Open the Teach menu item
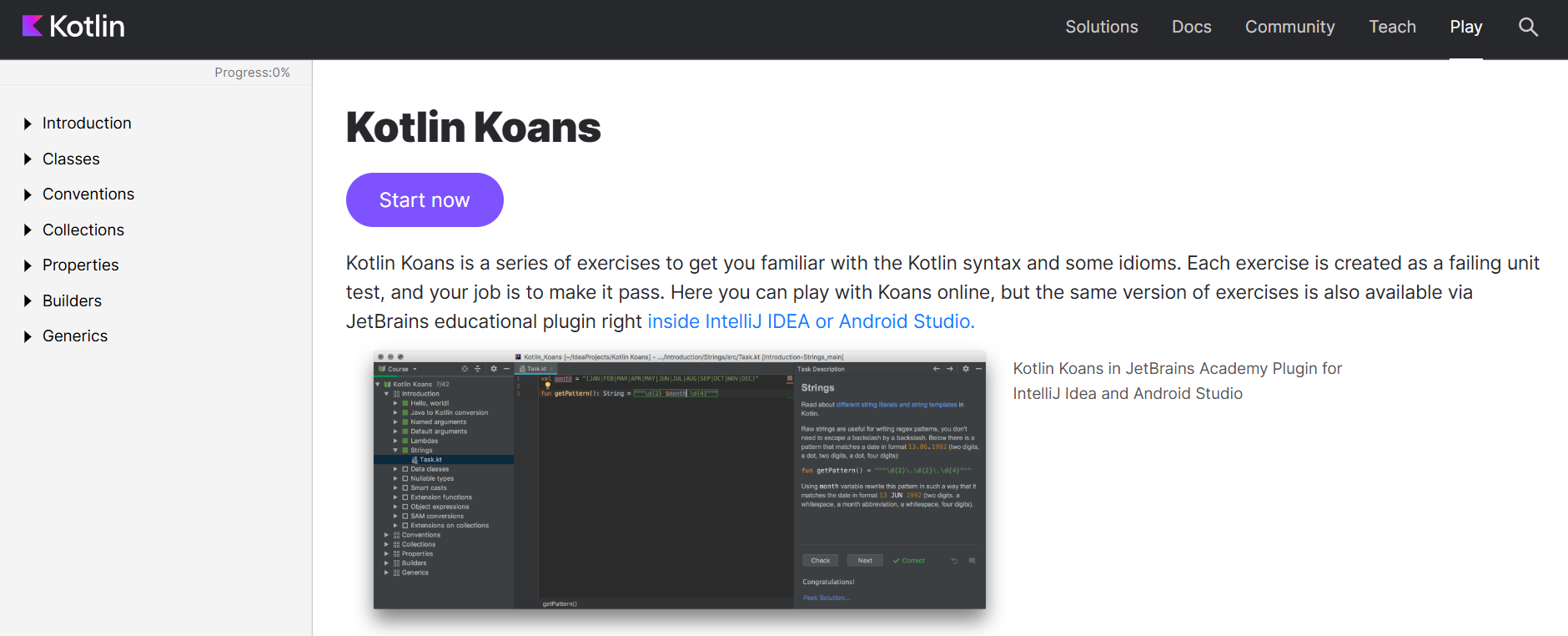1568x636 pixels. pyautogui.click(x=1392, y=27)
